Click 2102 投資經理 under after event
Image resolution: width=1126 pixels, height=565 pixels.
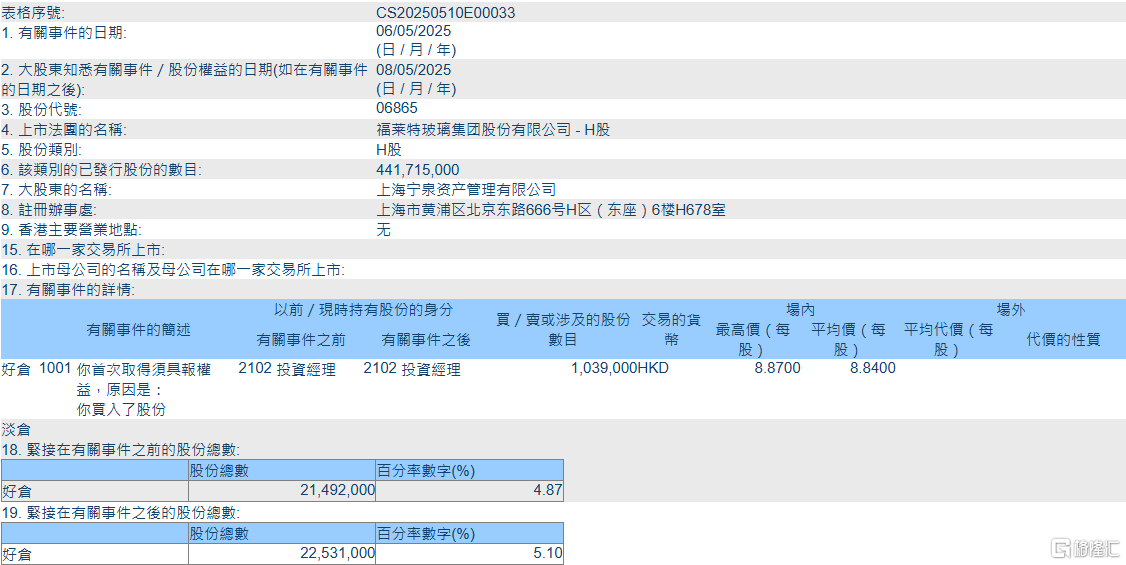(411, 369)
